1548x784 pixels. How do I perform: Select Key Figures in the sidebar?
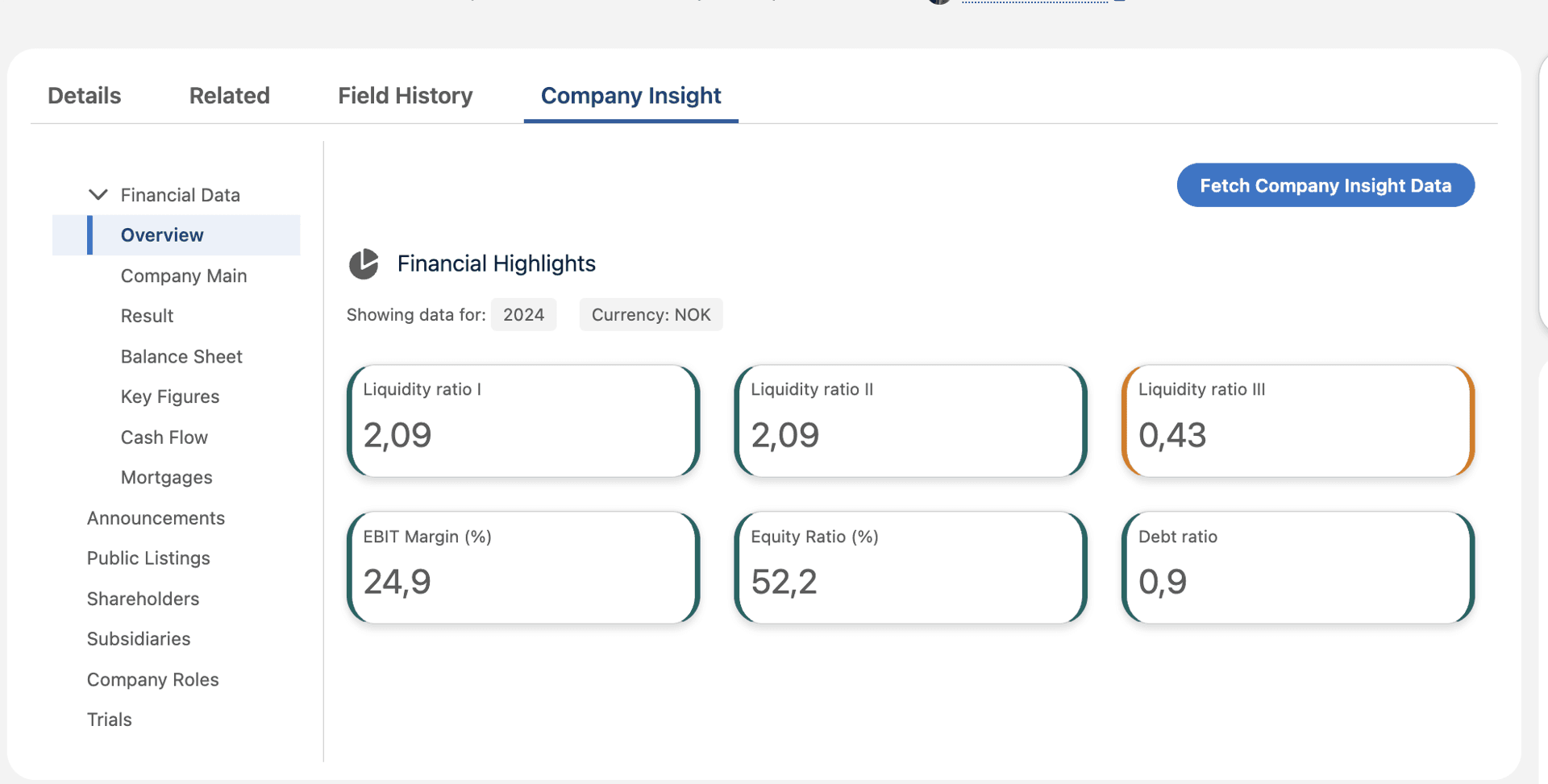pyautogui.click(x=169, y=396)
